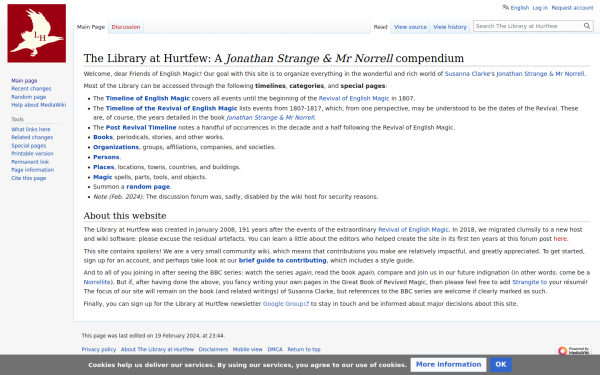
Task: Click the Log in link
Action: (540, 8)
